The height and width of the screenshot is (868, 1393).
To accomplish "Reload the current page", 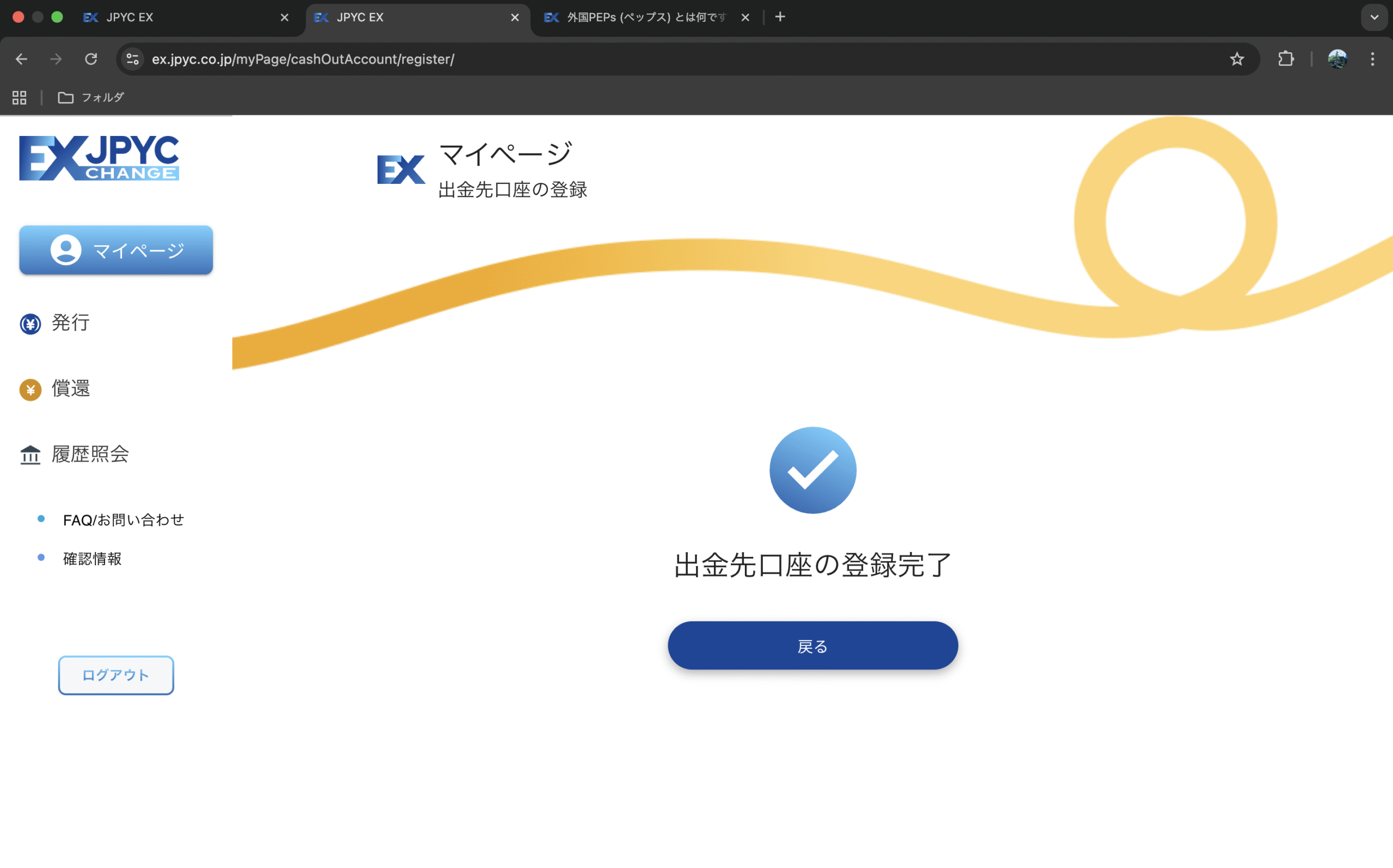I will (x=91, y=59).
